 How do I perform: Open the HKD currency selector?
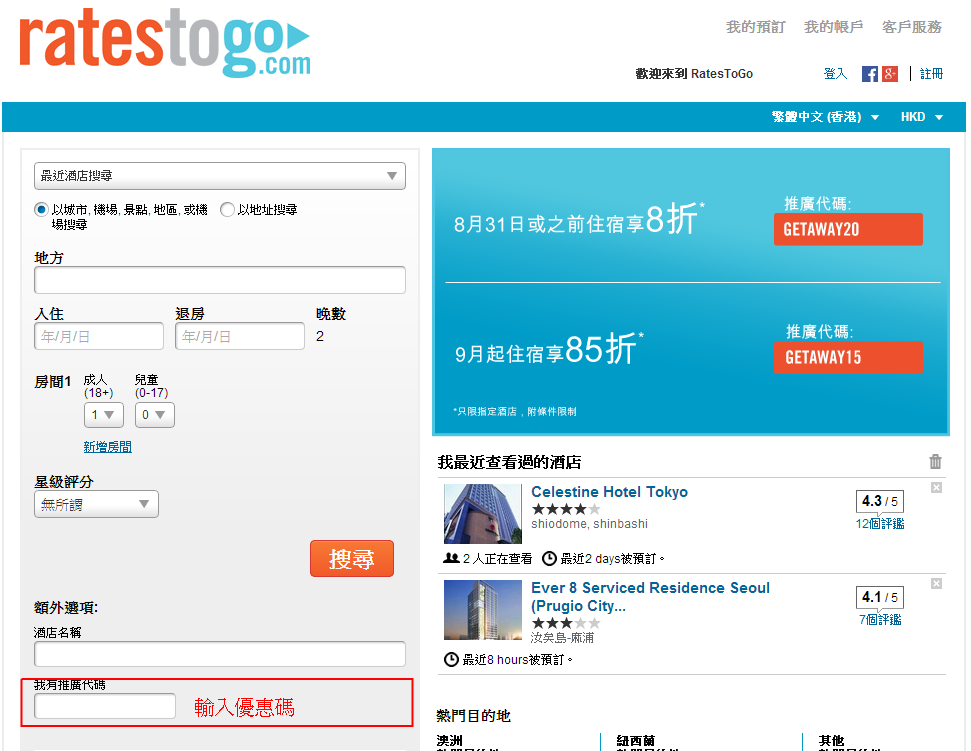point(921,117)
